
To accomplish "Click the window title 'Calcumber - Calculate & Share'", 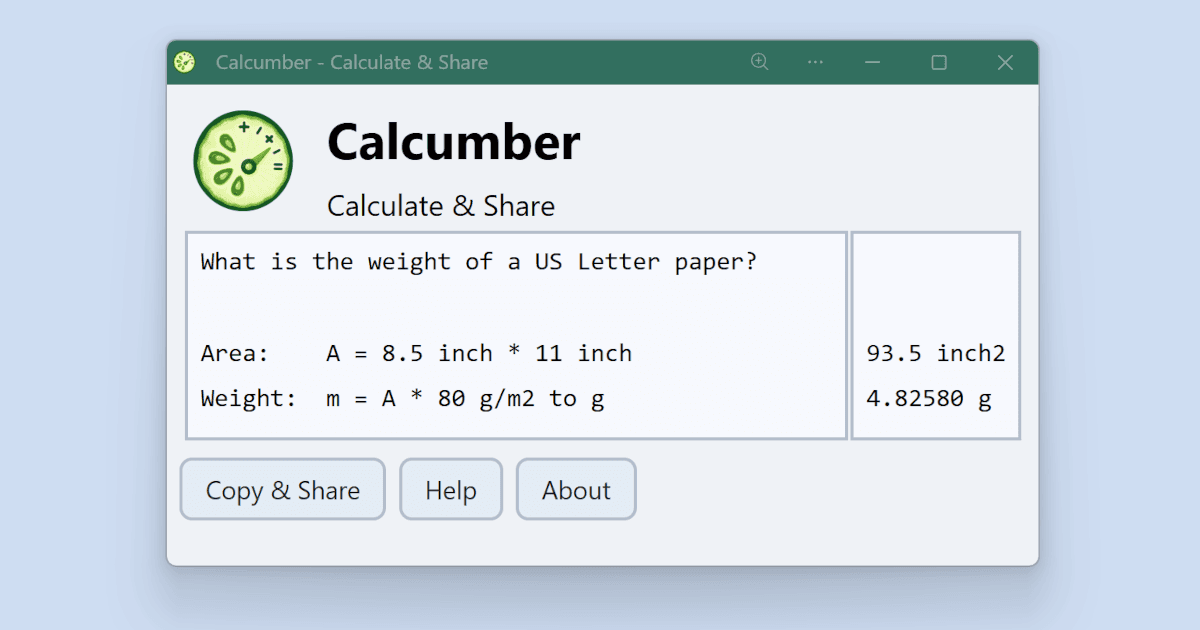I will (x=352, y=62).
